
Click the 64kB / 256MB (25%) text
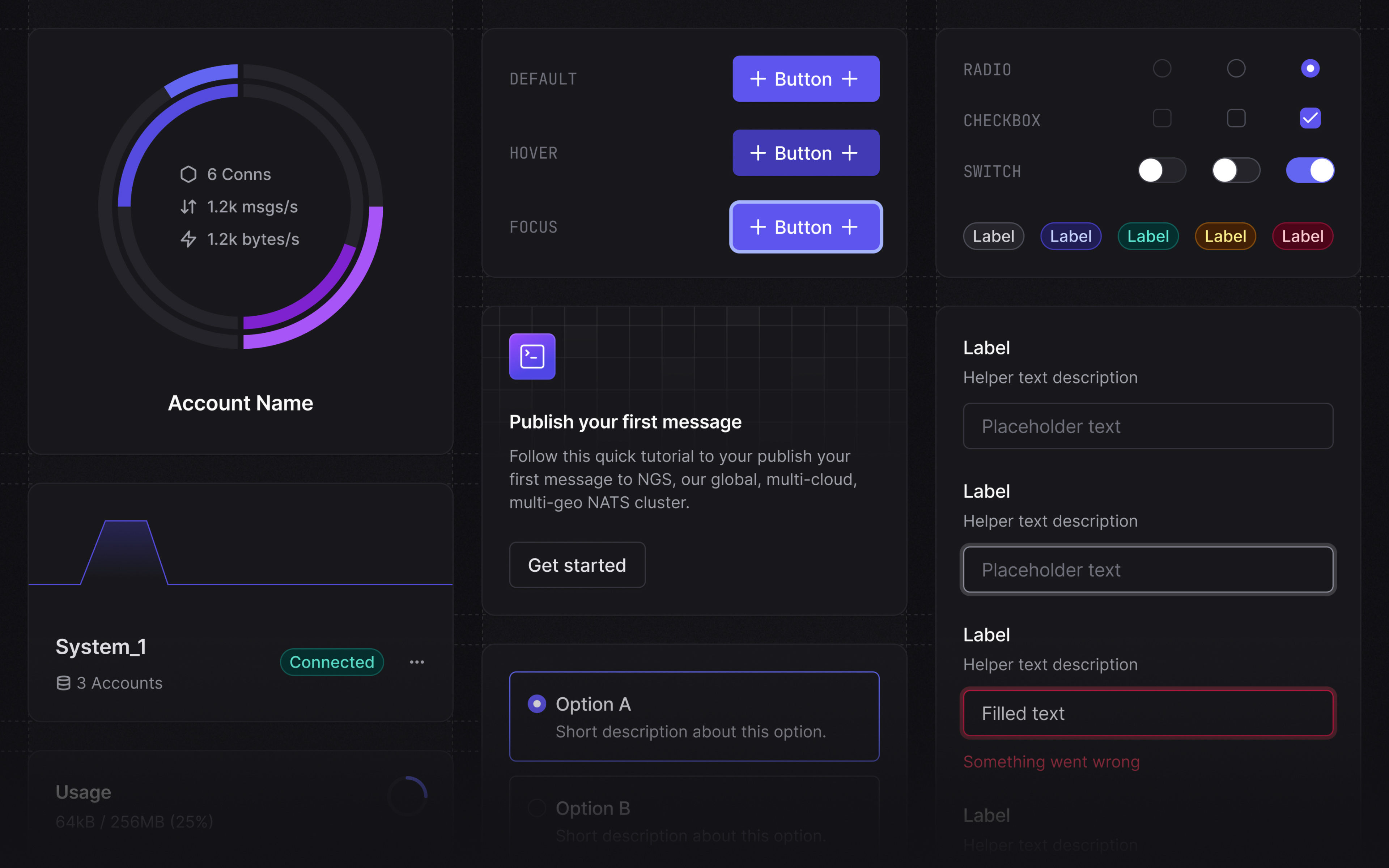pyautogui.click(x=134, y=822)
